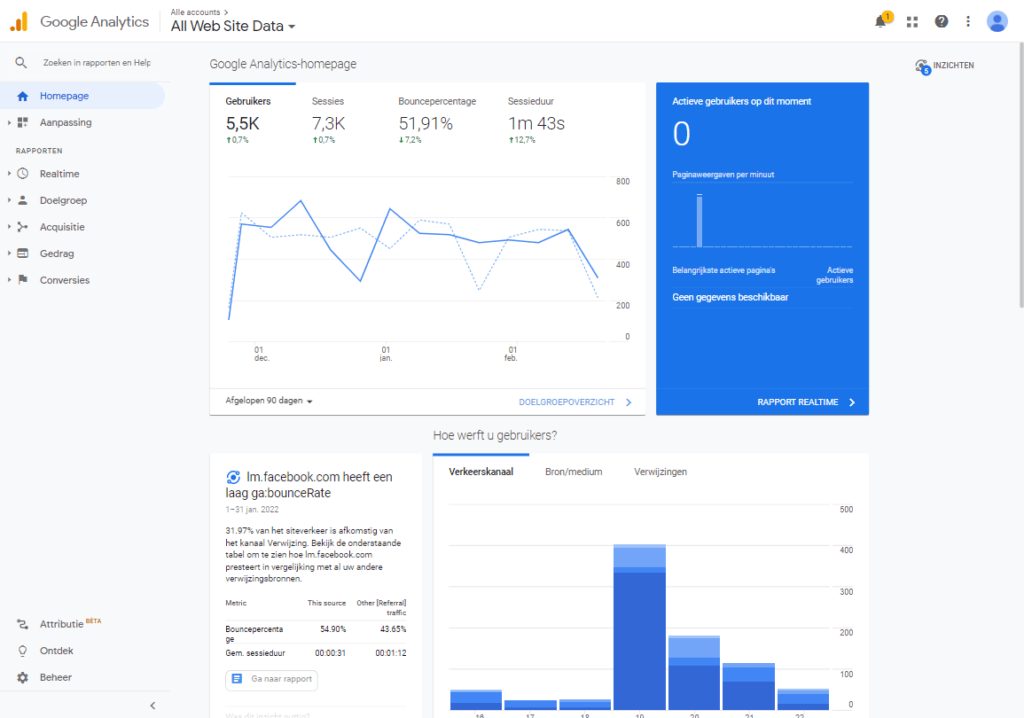Click the help question mark icon
The width and height of the screenshot is (1024, 718).
941,21
